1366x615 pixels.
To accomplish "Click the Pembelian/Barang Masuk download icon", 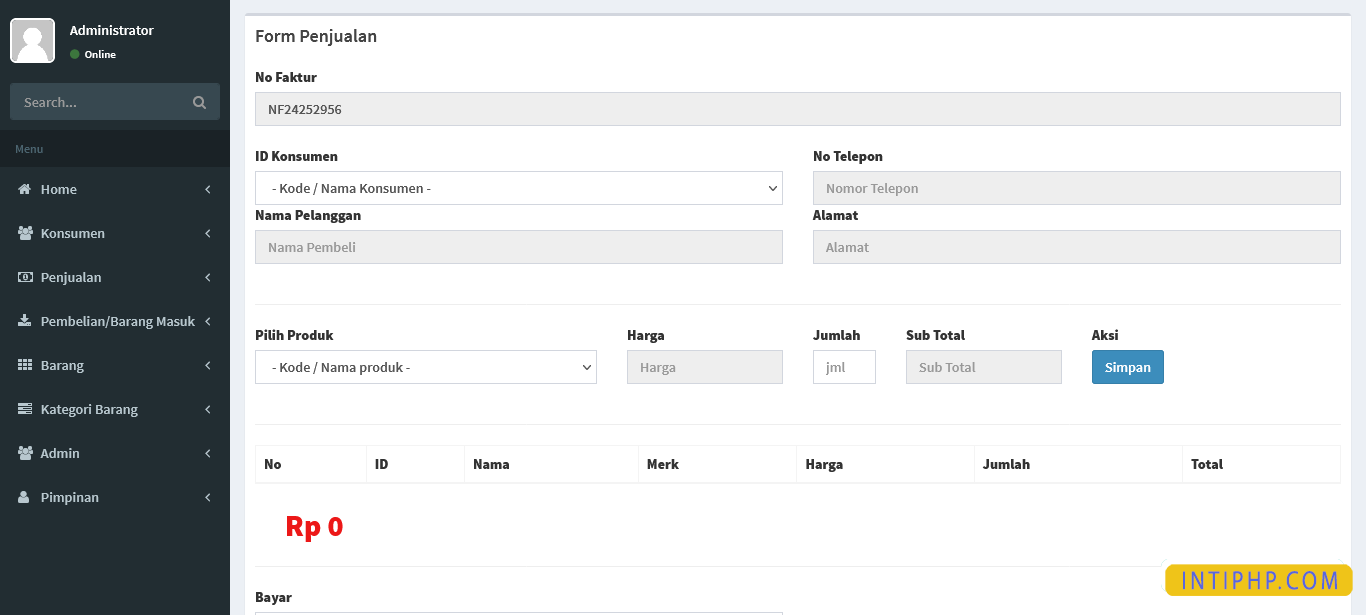I will 25,321.
